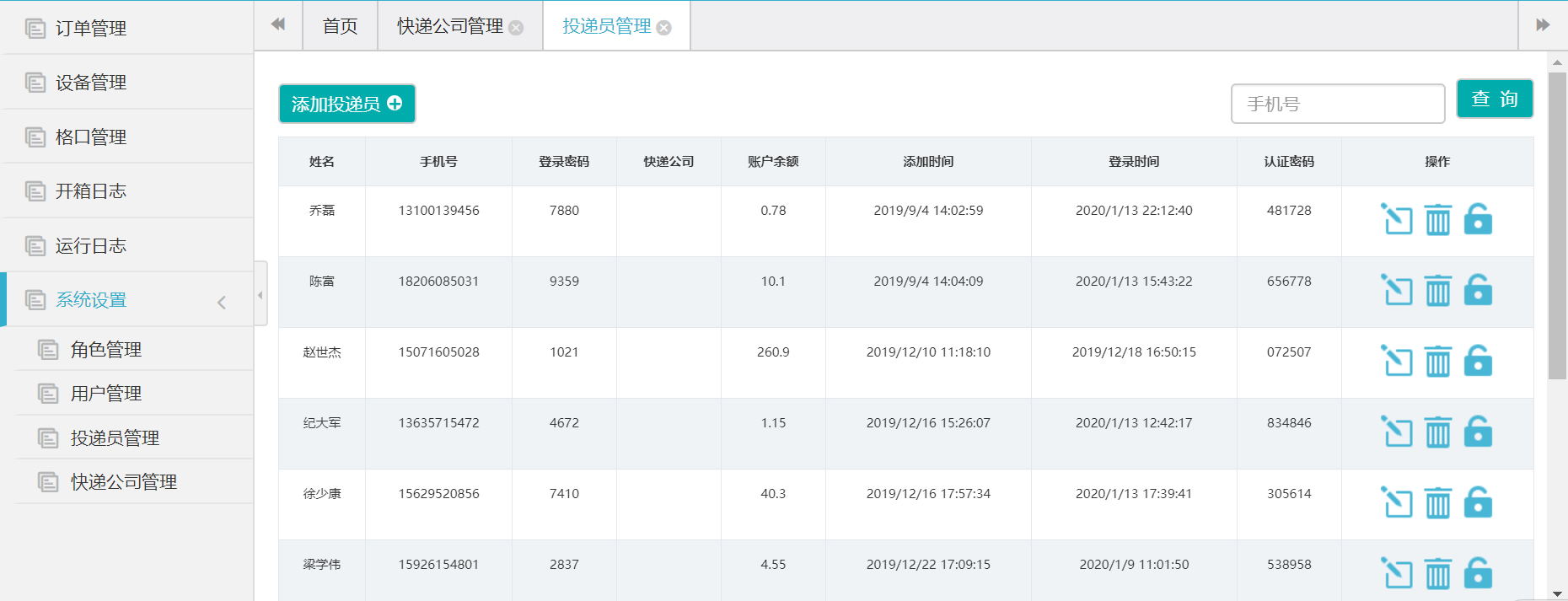The width and height of the screenshot is (1568, 601).
Task: Click edit icon for 乔磊 row
Action: [x=1396, y=219]
